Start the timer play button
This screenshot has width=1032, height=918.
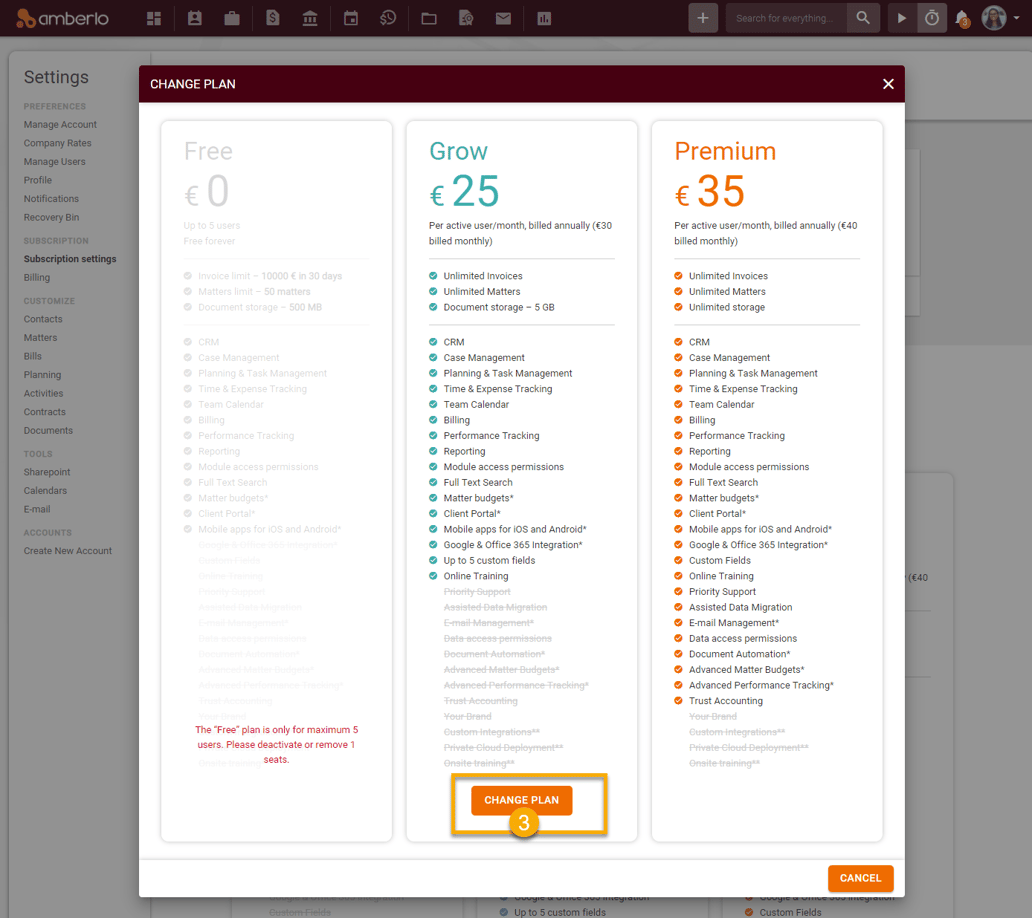[902, 18]
